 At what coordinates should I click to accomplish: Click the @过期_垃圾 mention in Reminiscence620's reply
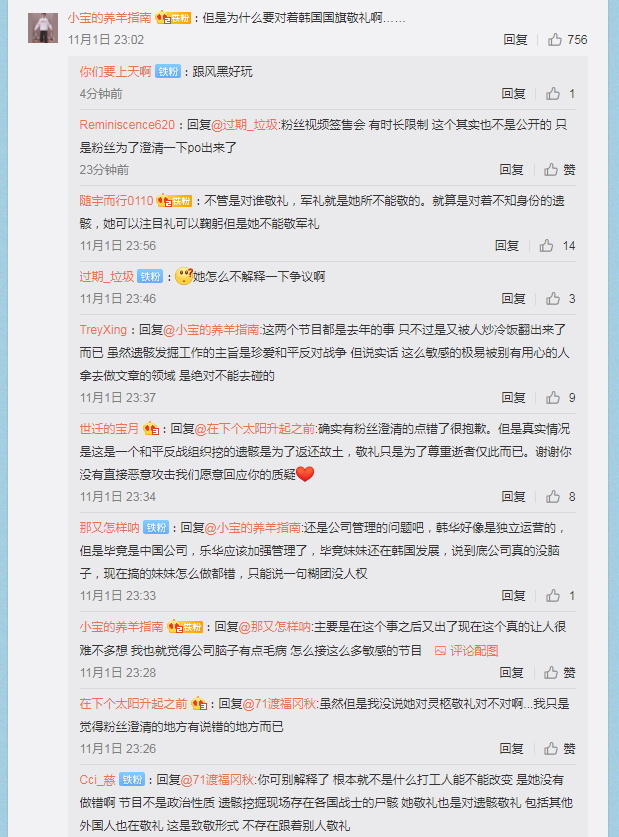[x=245, y=125]
